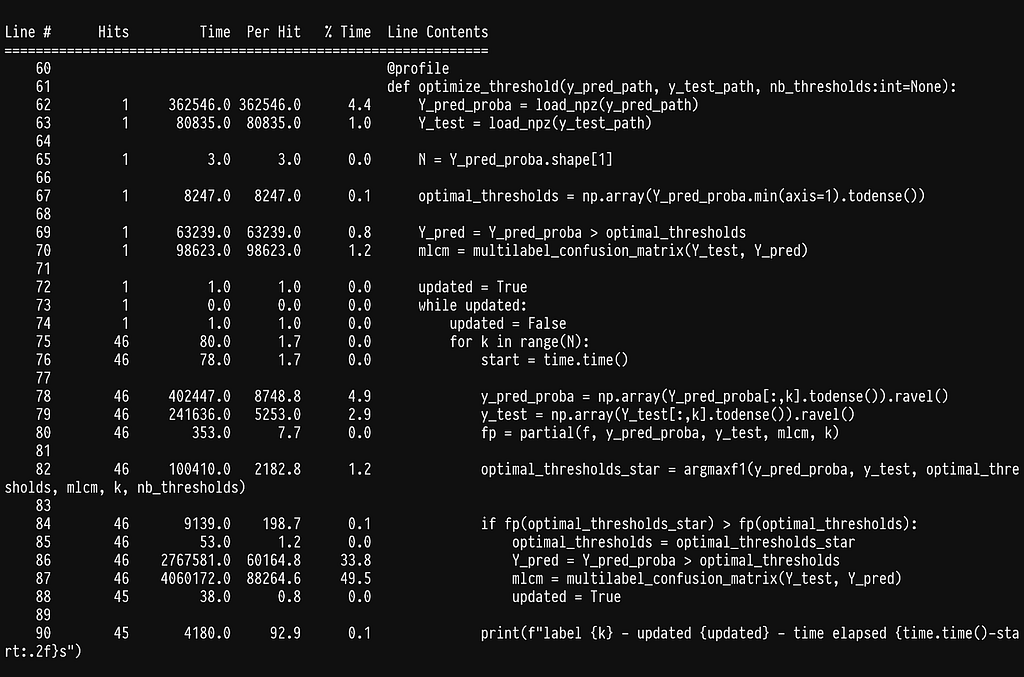Image resolution: width=1024 pixels, height=677 pixels.
Task: Click the "Line Contents" column header
Action: pos(438,32)
